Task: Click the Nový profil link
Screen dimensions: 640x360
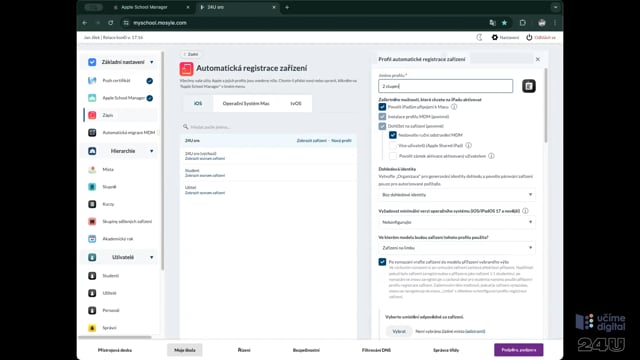Action: pos(341,141)
